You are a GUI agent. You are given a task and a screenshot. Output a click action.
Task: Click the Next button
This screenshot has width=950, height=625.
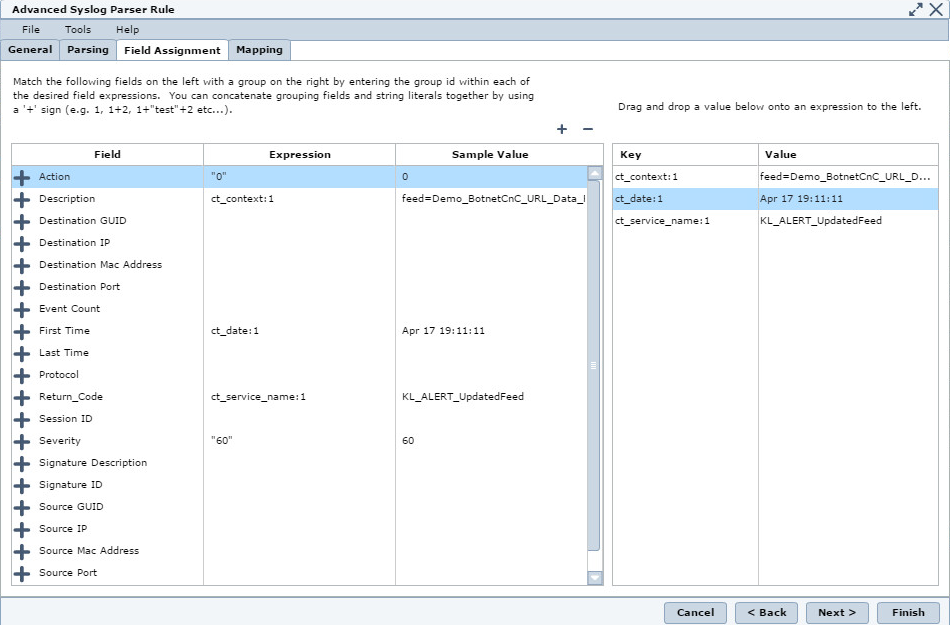click(837, 612)
